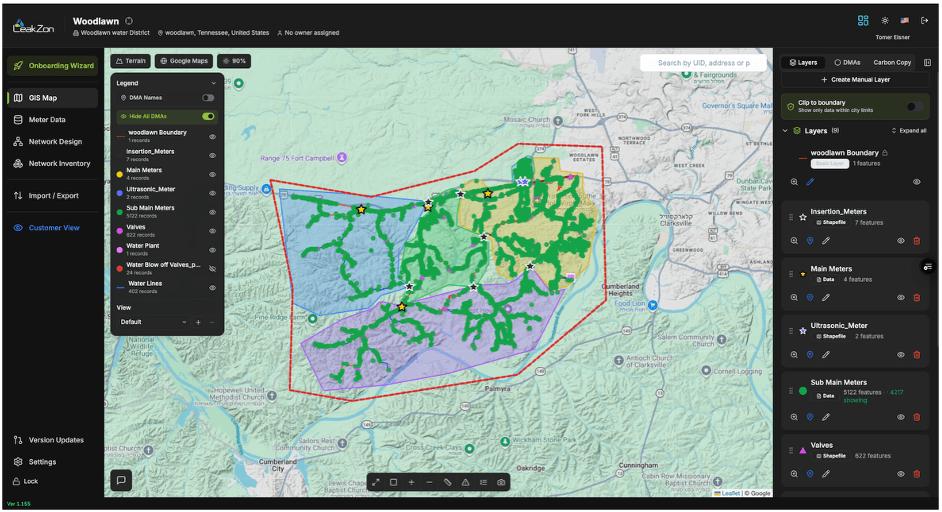The image size is (942, 512).
Task: Edit woodlawn Boundary with blue pencil
Action: [x=810, y=181]
